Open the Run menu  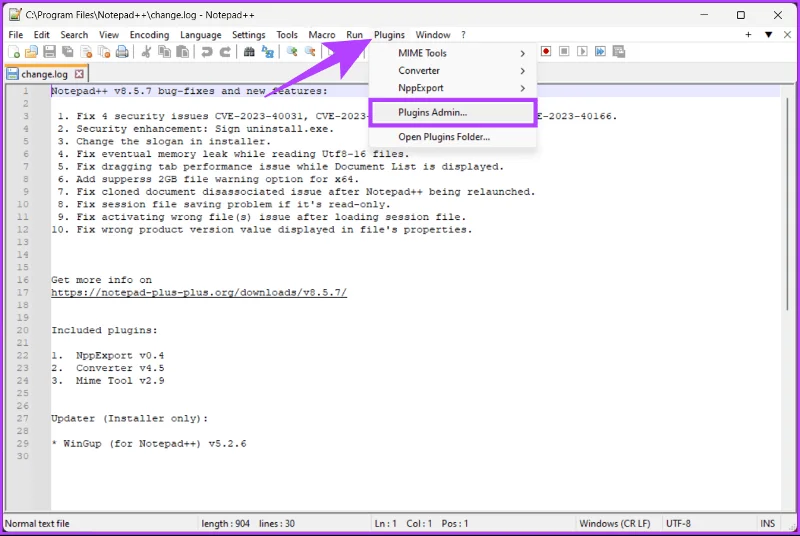point(355,35)
